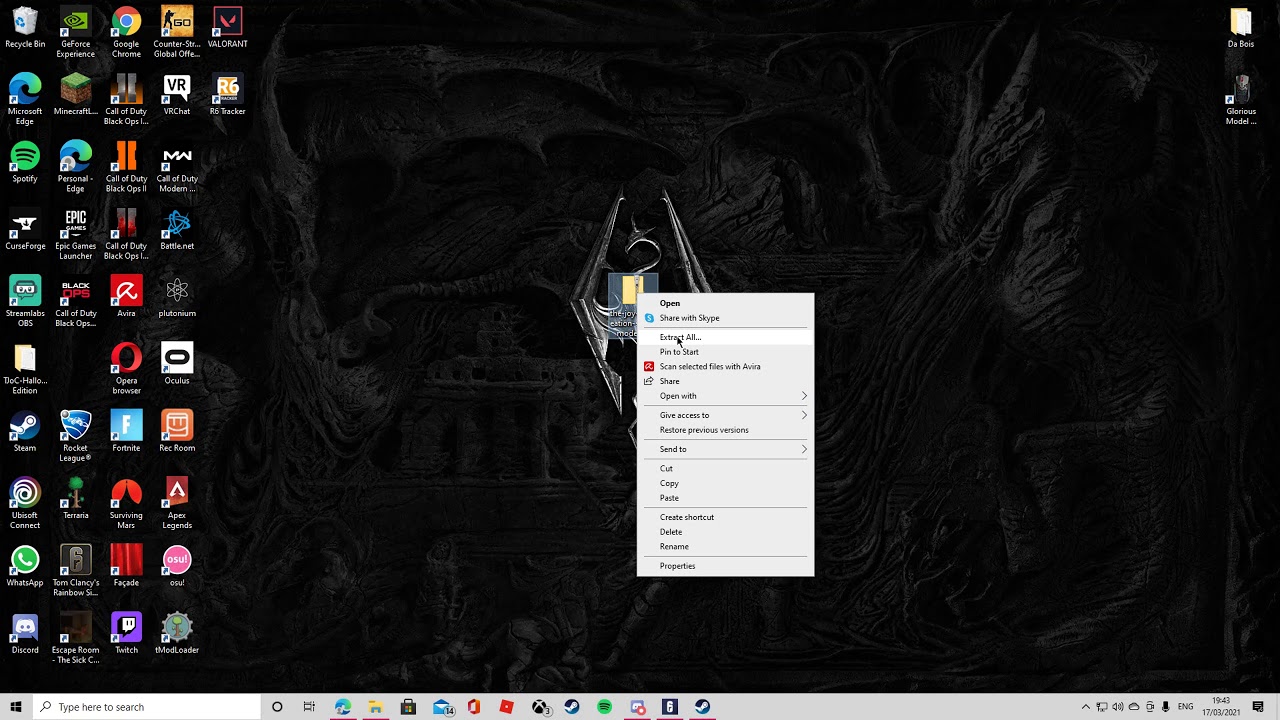Select the Ubisoft Connect desktop icon
1280x720 pixels.
[x=25, y=503]
